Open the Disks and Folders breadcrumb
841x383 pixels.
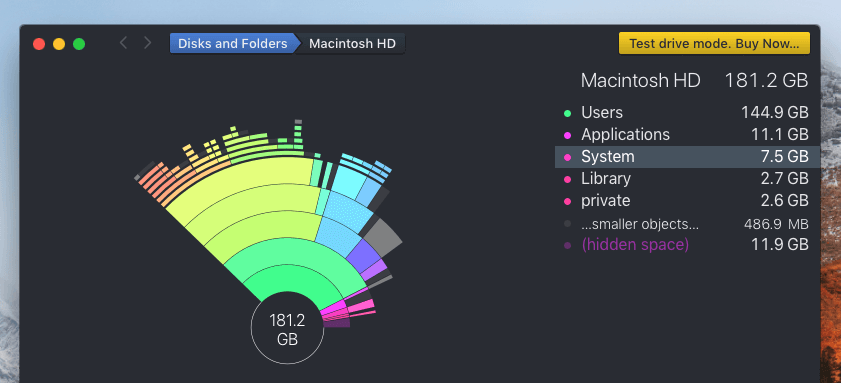tap(232, 43)
